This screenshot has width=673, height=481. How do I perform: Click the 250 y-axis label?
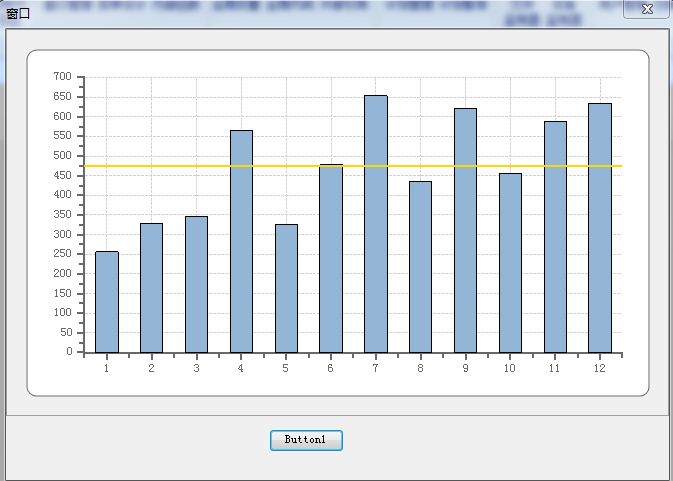point(63,254)
